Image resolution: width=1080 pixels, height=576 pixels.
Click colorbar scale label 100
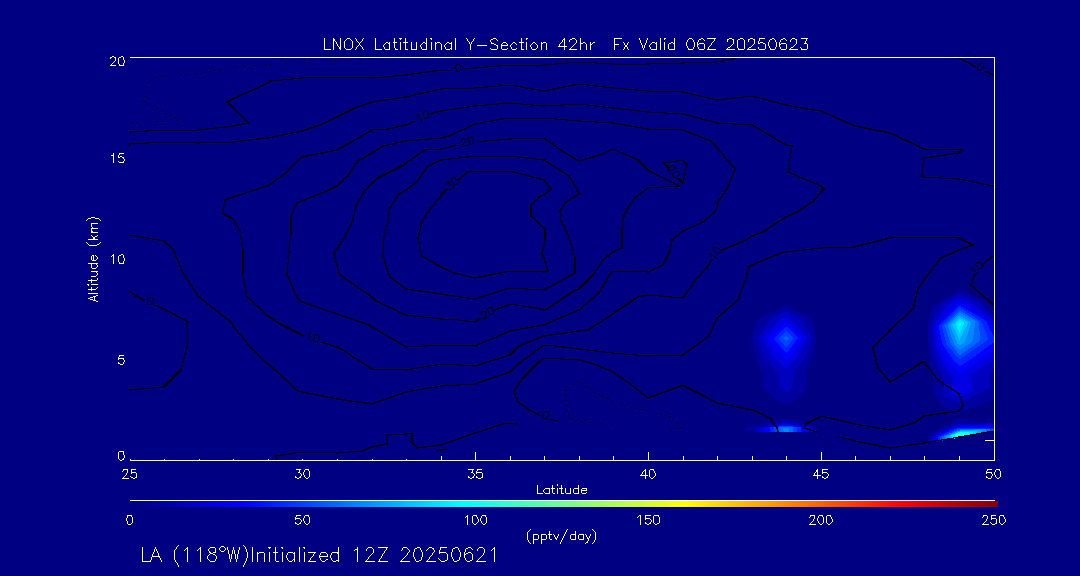[475, 520]
